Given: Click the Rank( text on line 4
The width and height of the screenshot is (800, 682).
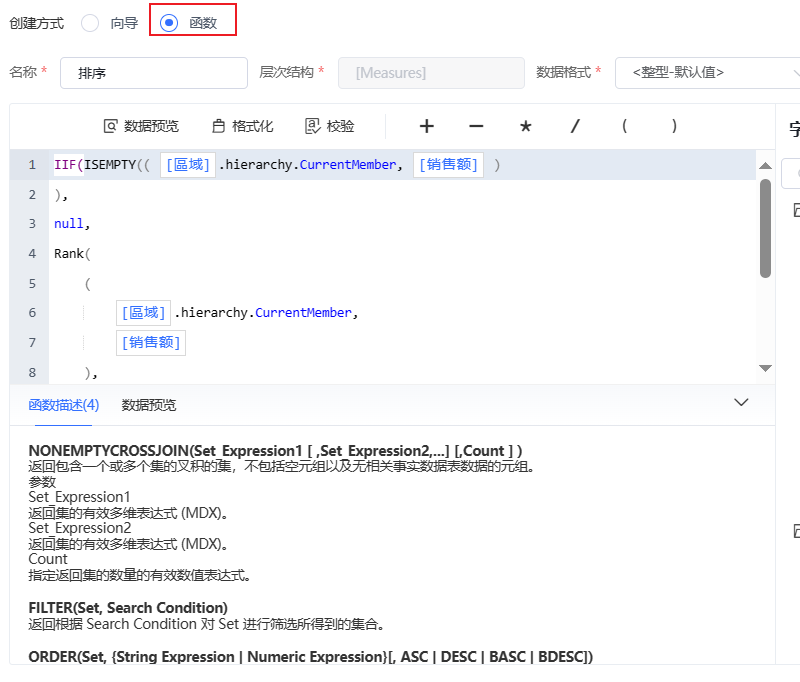Looking at the screenshot, I should [72, 254].
